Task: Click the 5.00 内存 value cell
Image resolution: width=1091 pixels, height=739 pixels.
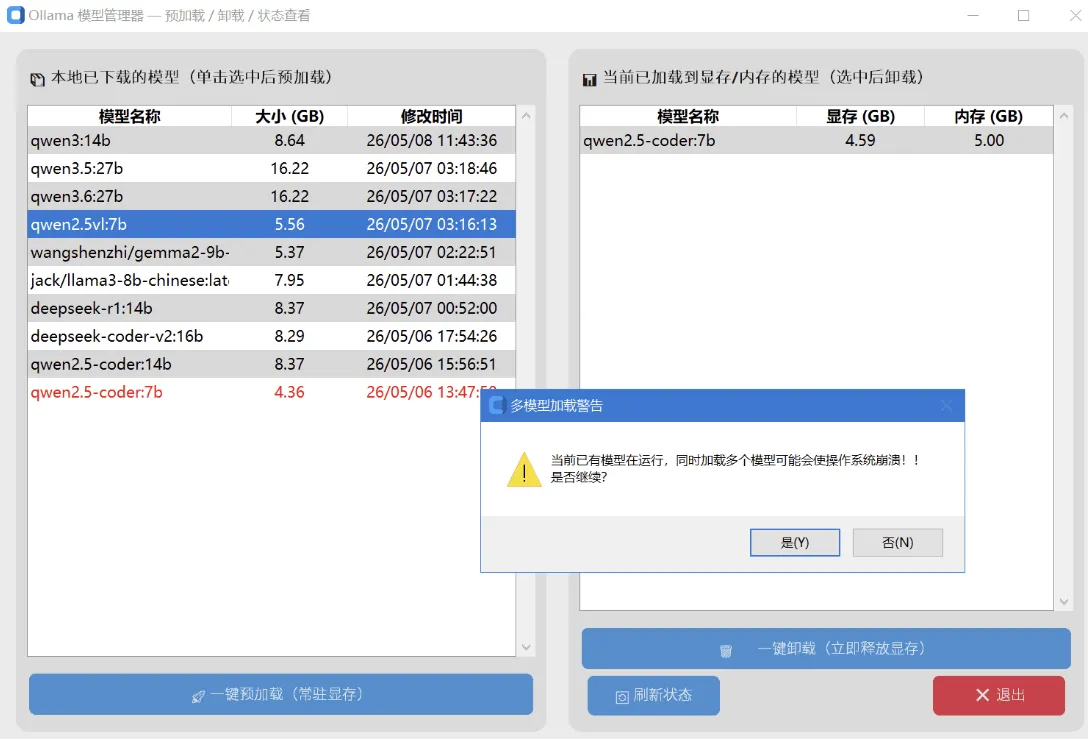Action: 989,141
